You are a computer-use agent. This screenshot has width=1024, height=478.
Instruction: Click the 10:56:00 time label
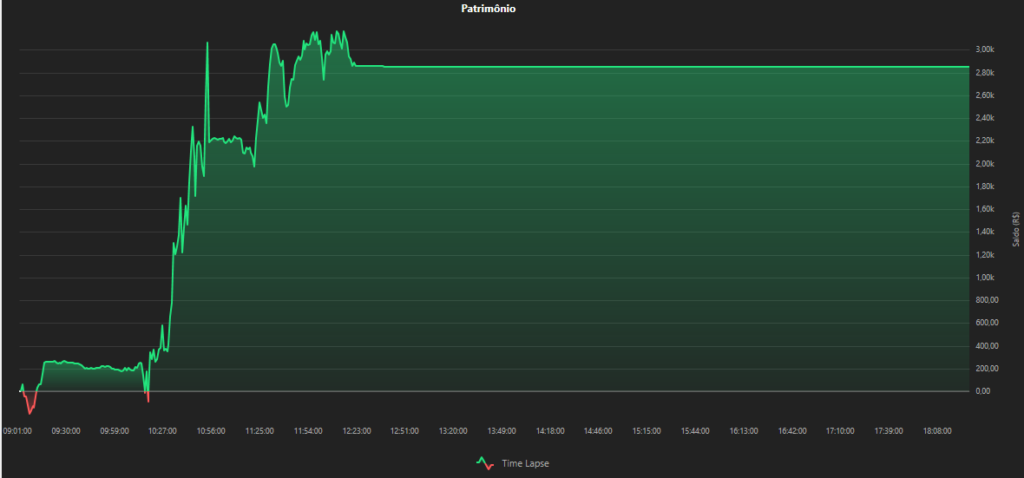pos(211,431)
